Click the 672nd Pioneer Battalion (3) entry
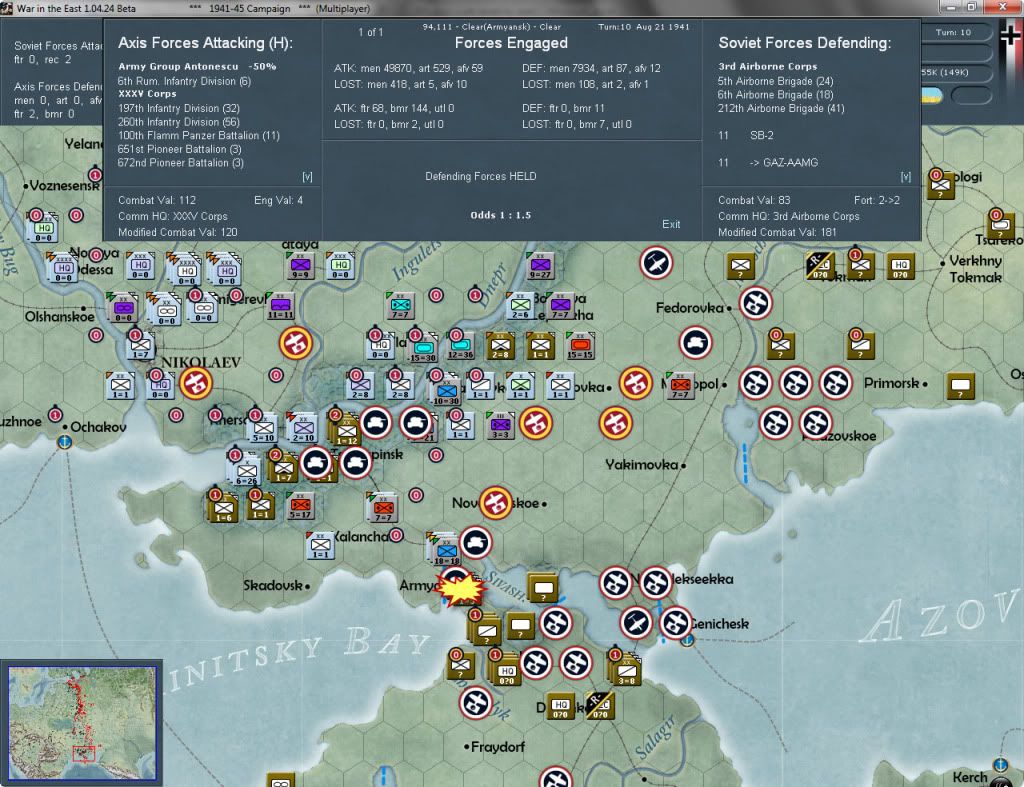 [180, 163]
